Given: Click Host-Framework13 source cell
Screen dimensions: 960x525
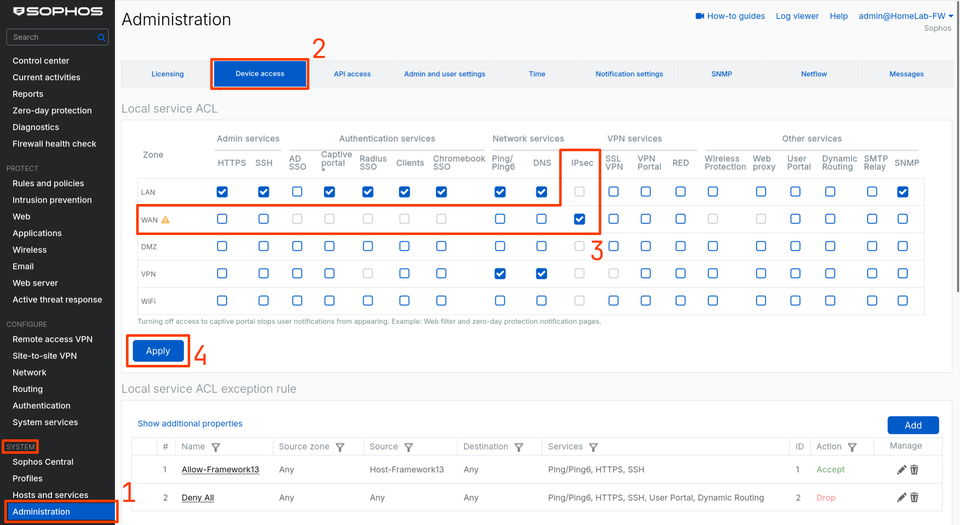Looking at the screenshot, I should click(x=407, y=469).
